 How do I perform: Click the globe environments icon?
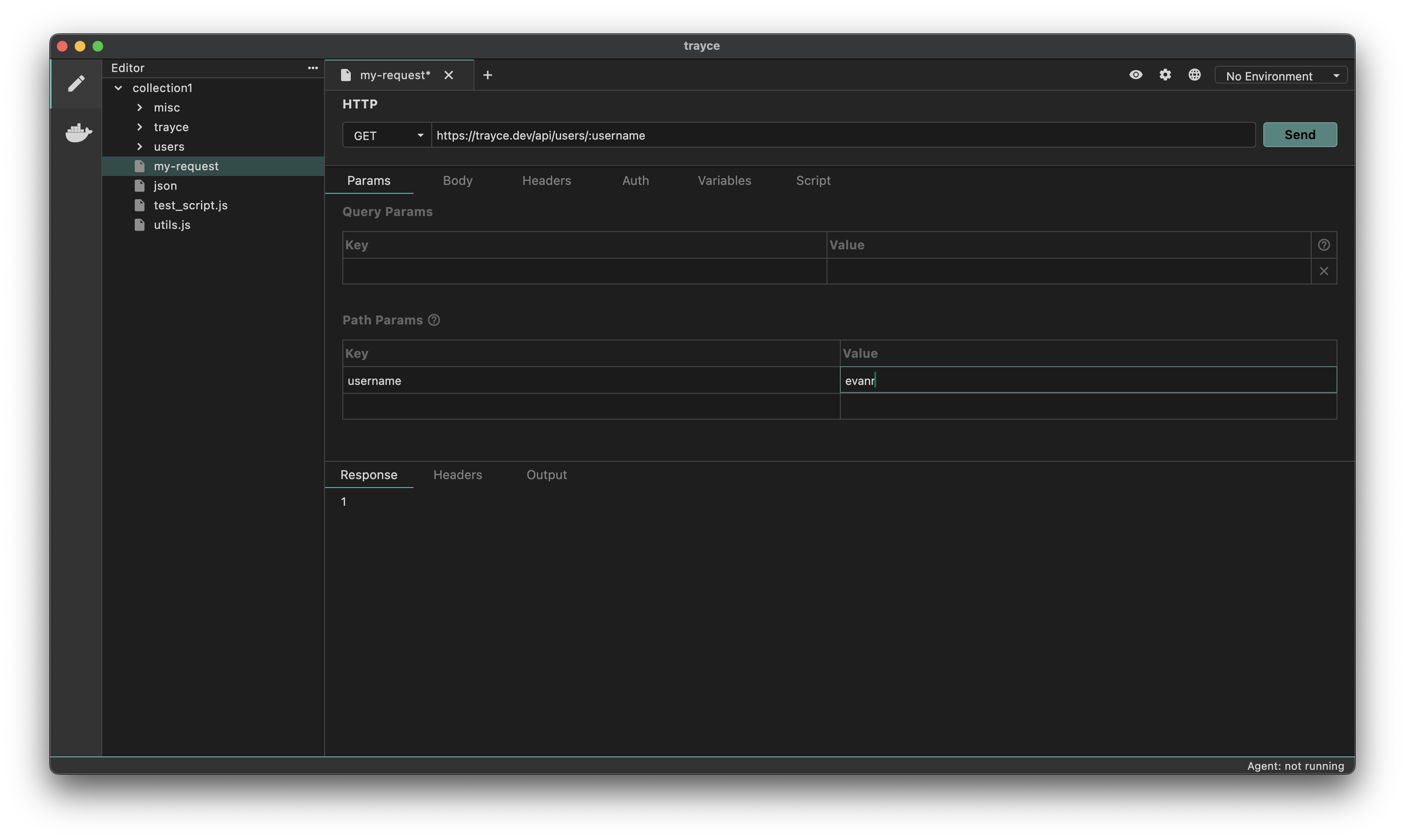[x=1194, y=75]
